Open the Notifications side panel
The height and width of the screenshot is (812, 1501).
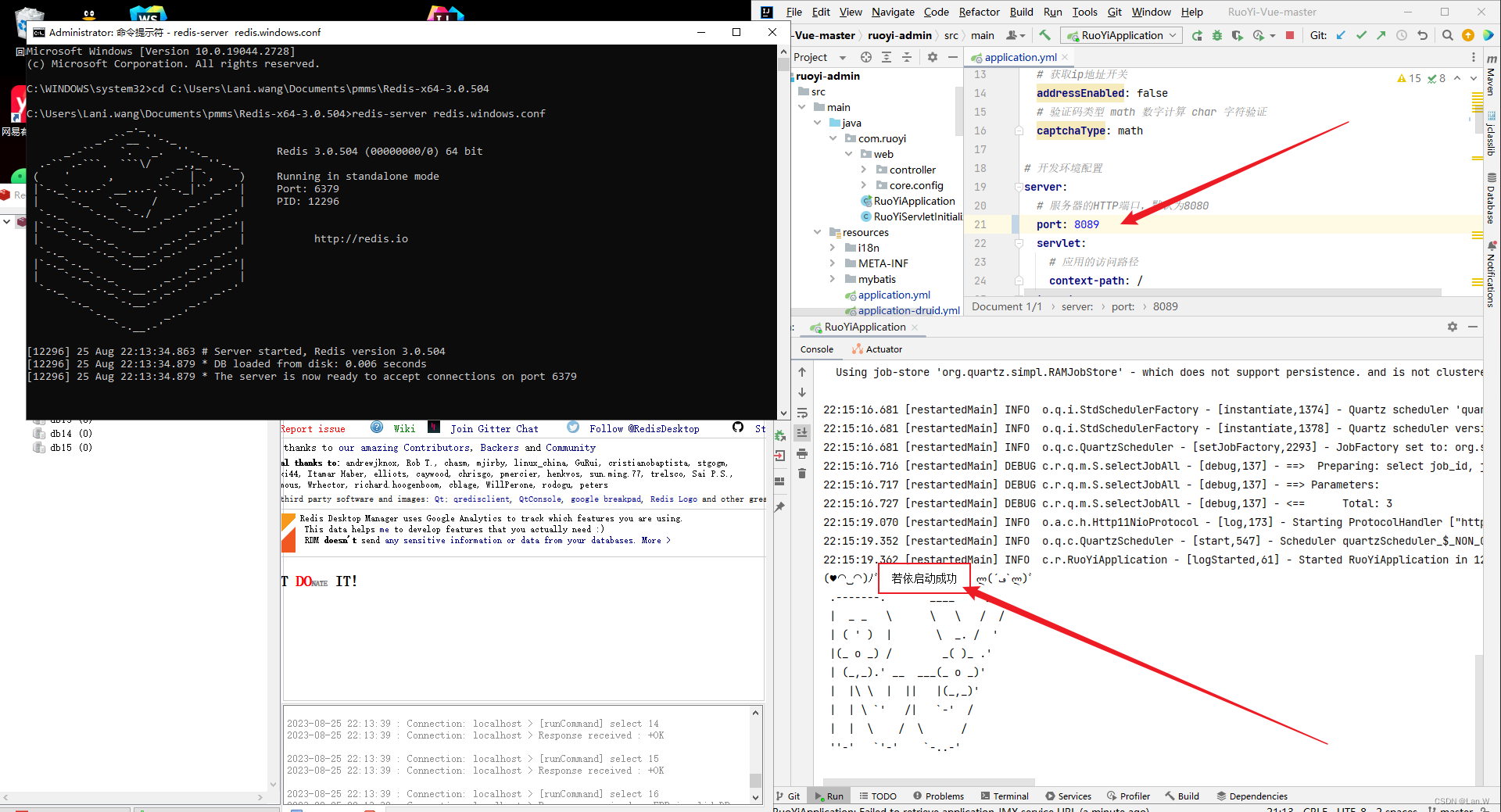point(1492,275)
